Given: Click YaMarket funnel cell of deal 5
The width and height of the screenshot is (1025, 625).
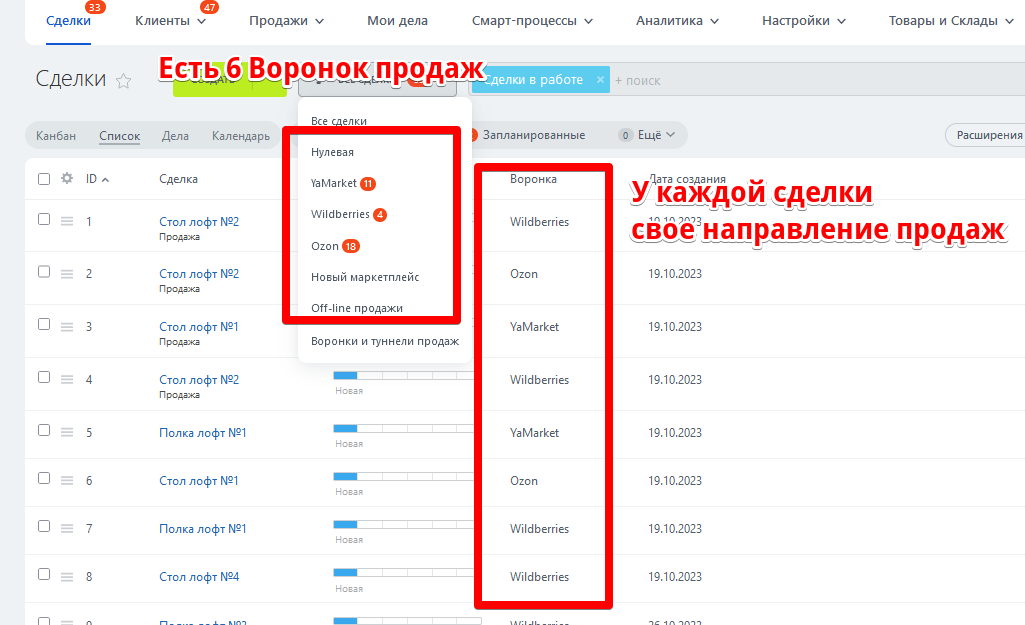Looking at the screenshot, I should 534,433.
